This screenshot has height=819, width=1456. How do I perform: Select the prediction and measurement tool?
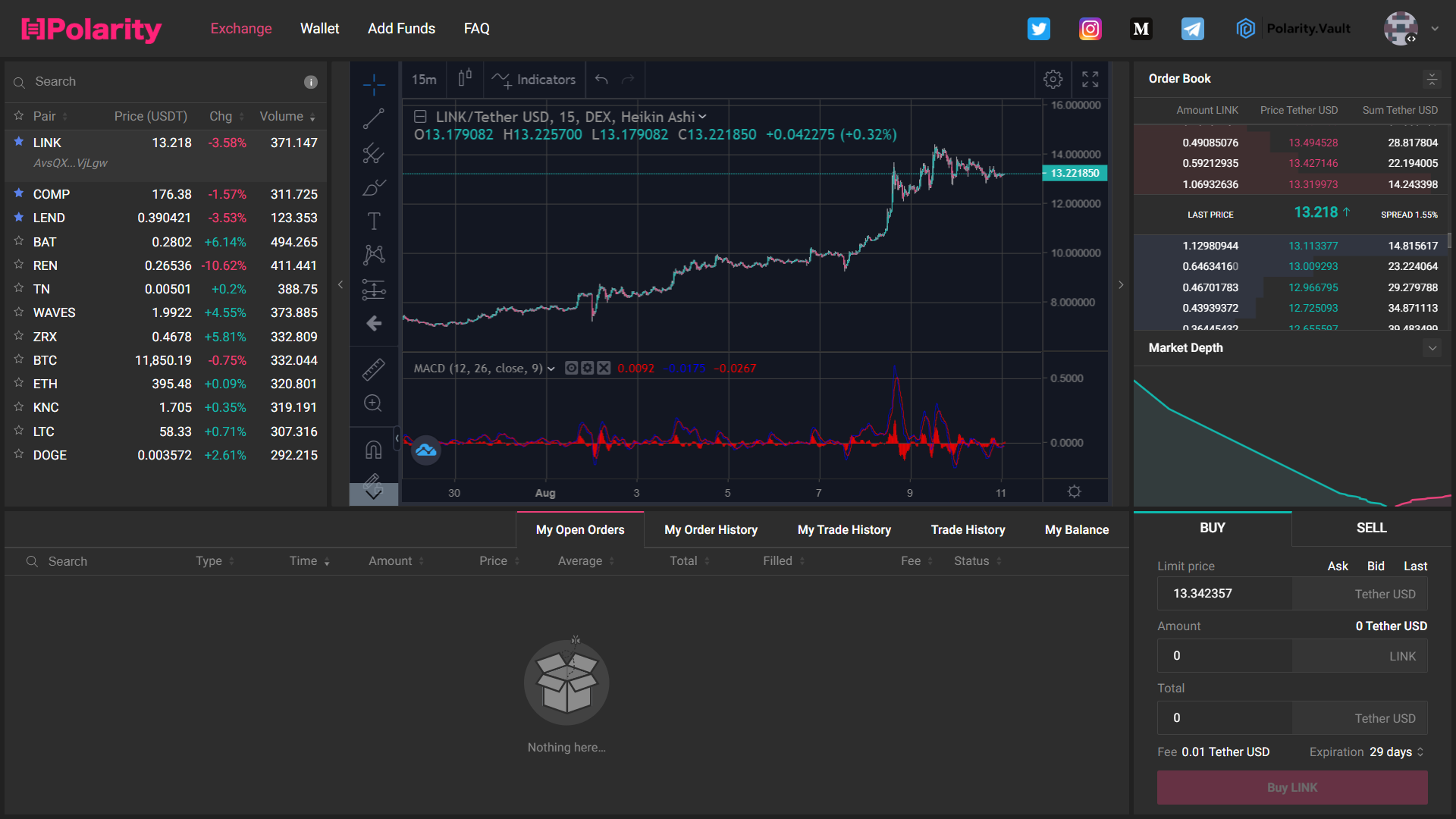374,289
